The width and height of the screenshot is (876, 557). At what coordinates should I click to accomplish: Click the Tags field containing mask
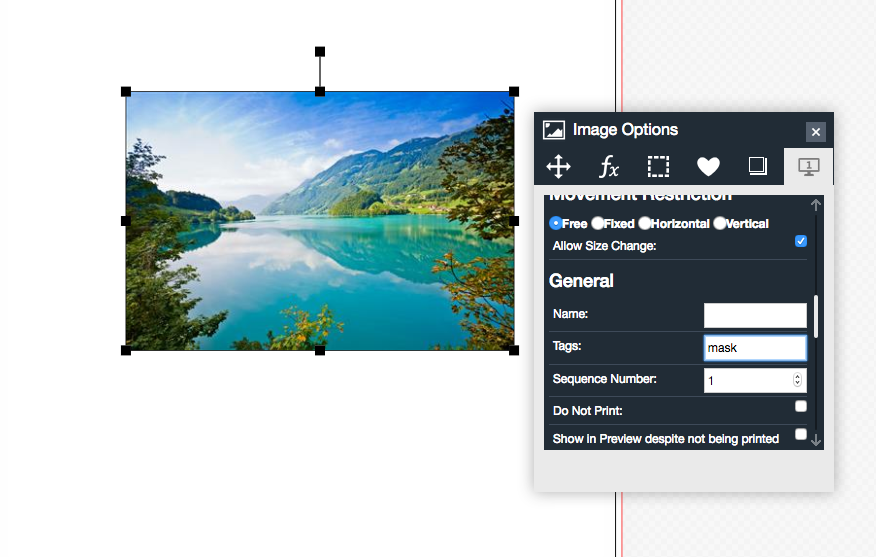coord(755,348)
